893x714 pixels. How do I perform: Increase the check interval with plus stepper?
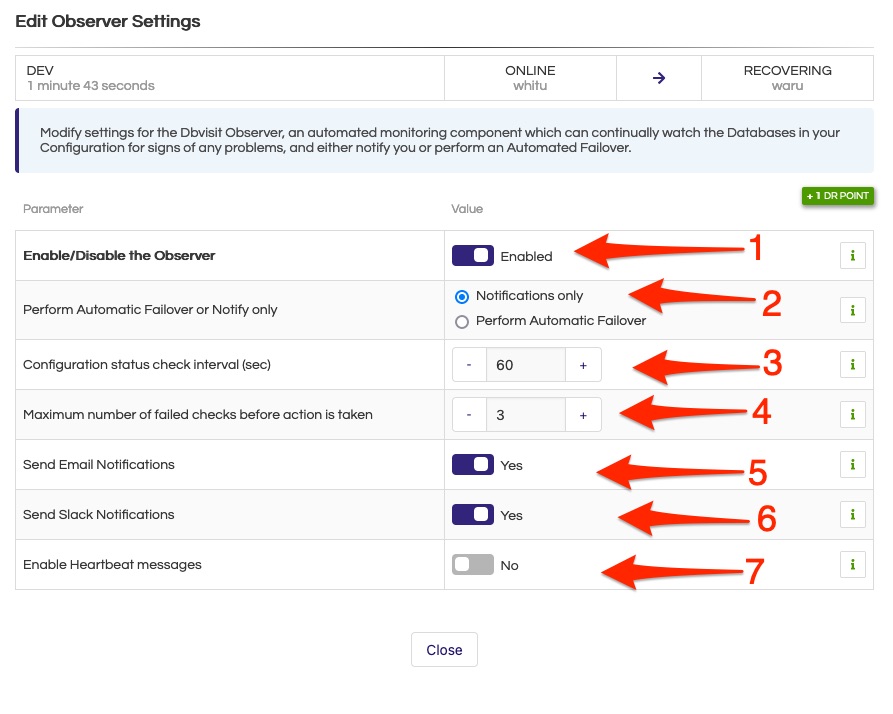[583, 364]
